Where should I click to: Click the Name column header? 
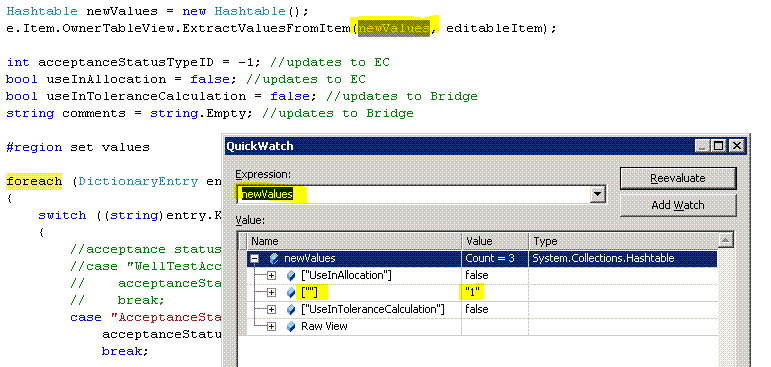(354, 241)
